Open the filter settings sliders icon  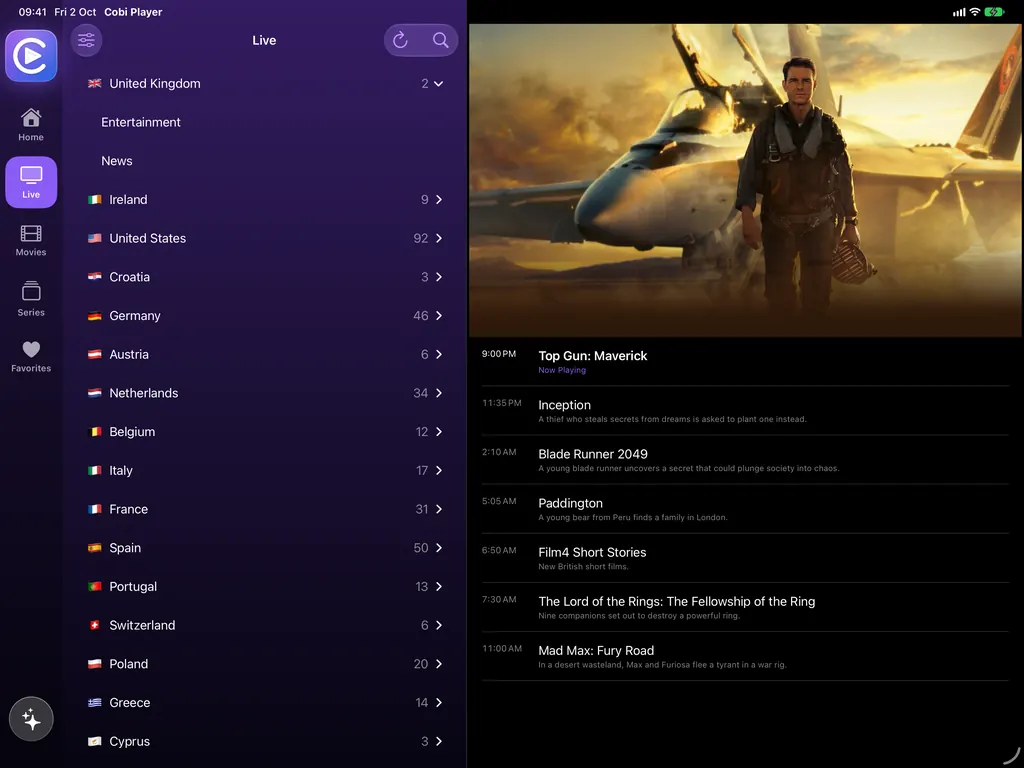(x=86, y=40)
